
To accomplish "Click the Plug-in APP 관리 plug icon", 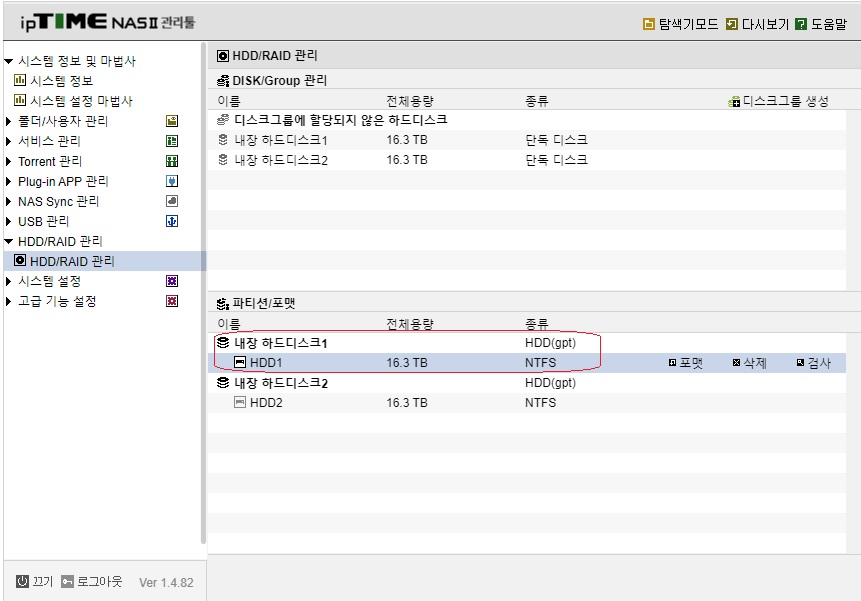I will (x=172, y=181).
